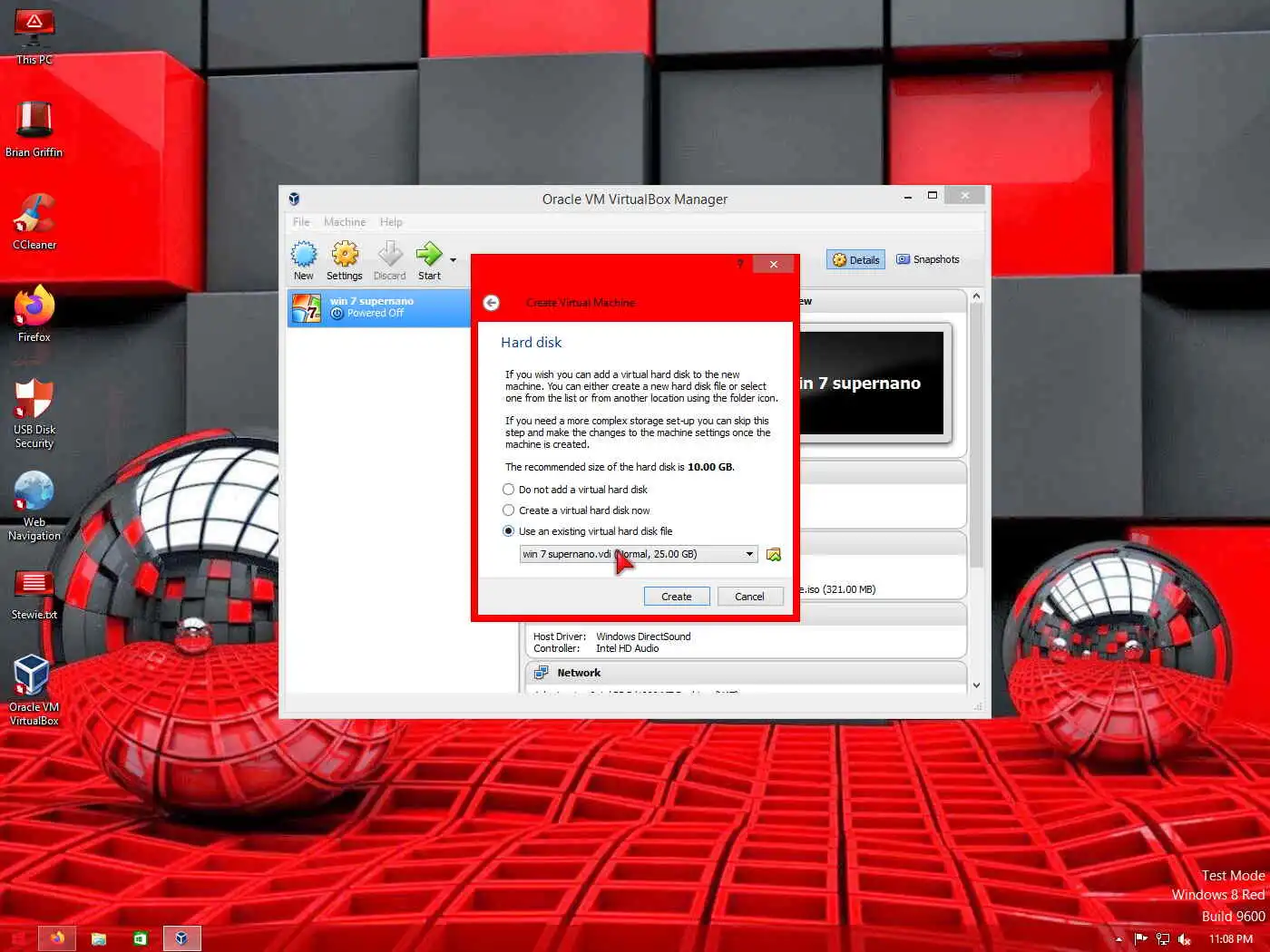Open the Start button dropdown arrow

point(453,260)
